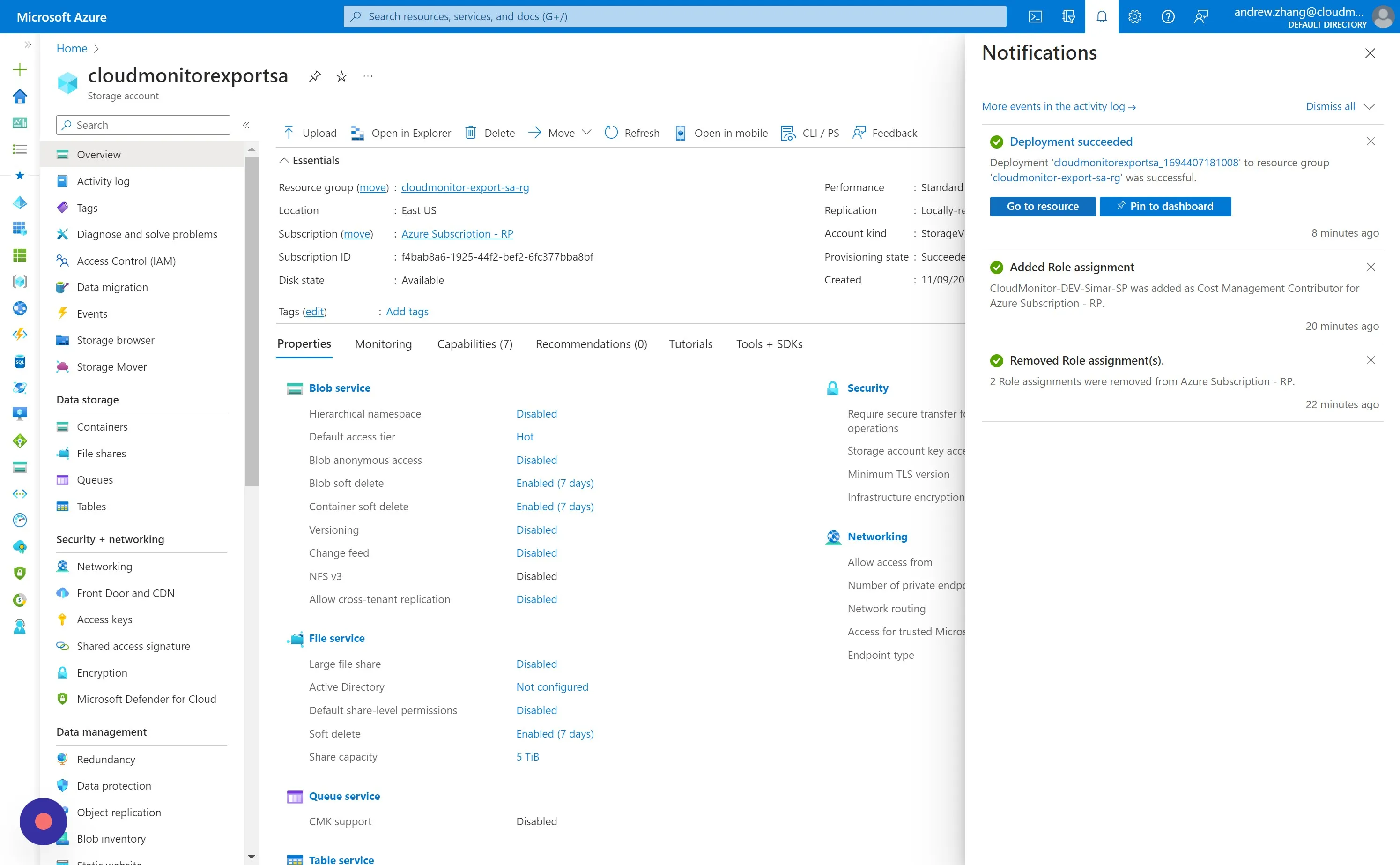Switch to the Capabilities (7) tab
1400x865 pixels.
pyautogui.click(x=474, y=344)
